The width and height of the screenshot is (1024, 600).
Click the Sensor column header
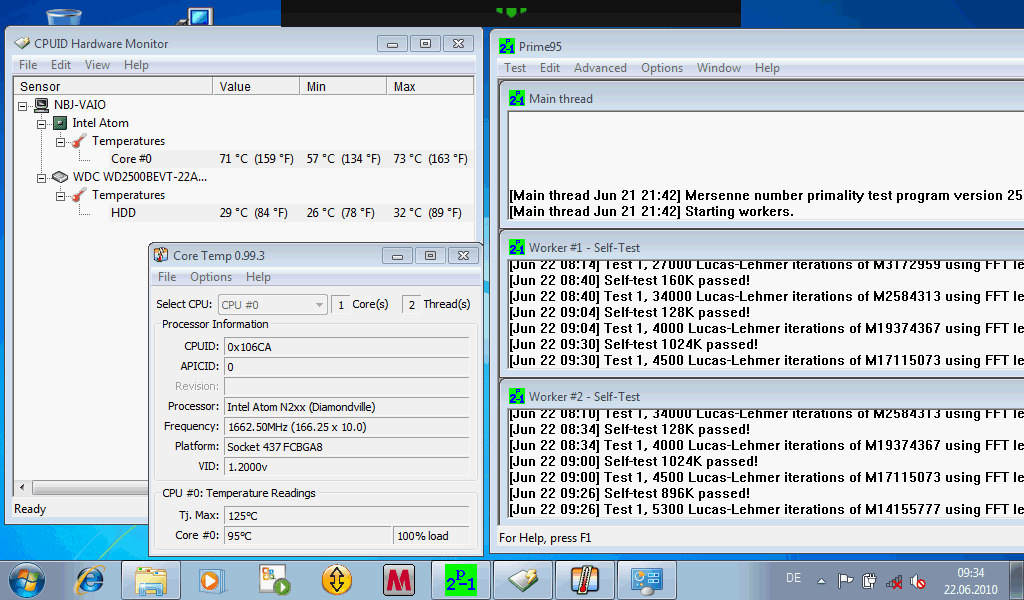(114, 86)
